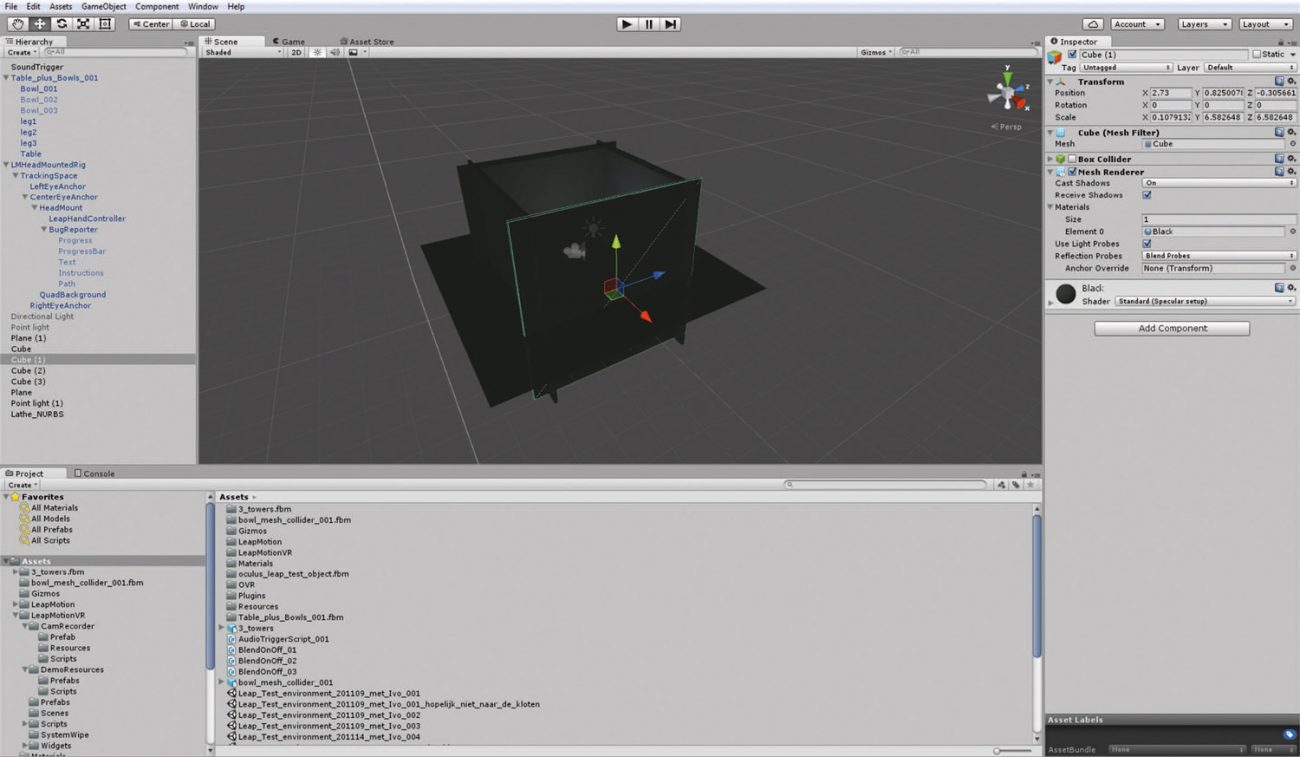1300x757 pixels.
Task: Open the Assets menu
Action: coord(60,6)
